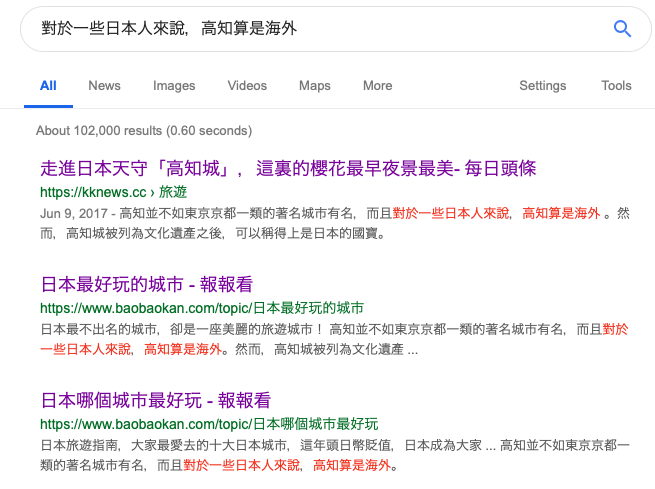Click the Jun 9, 2017 snippet date
655x489 pixels.
(74, 213)
